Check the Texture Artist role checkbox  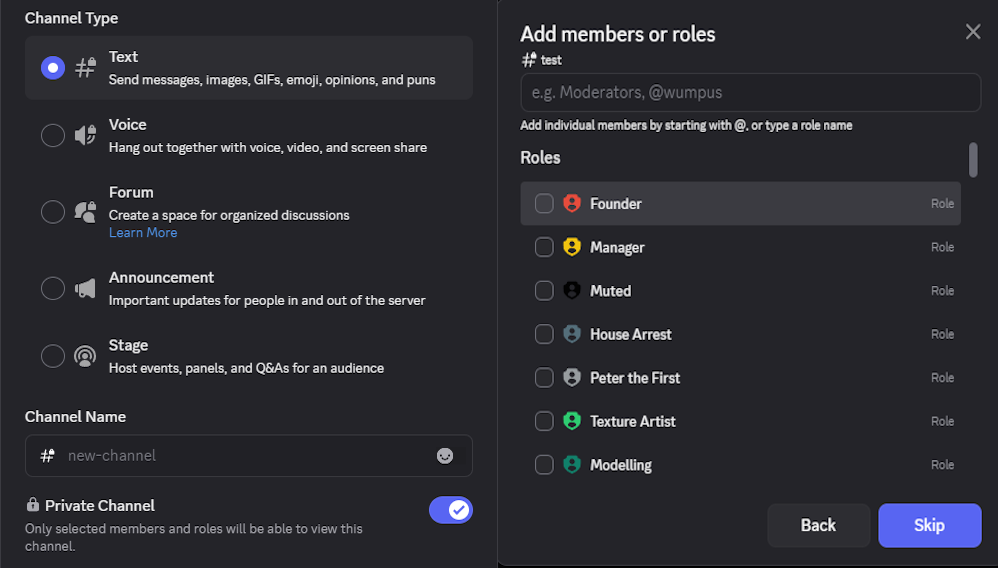(x=544, y=421)
